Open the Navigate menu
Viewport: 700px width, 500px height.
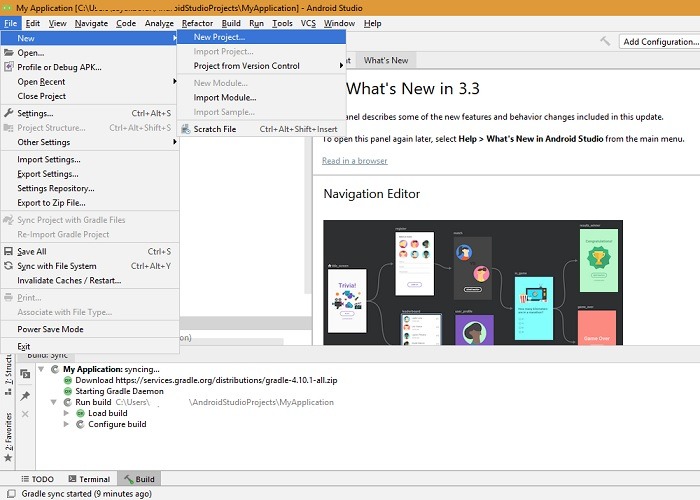coord(92,23)
